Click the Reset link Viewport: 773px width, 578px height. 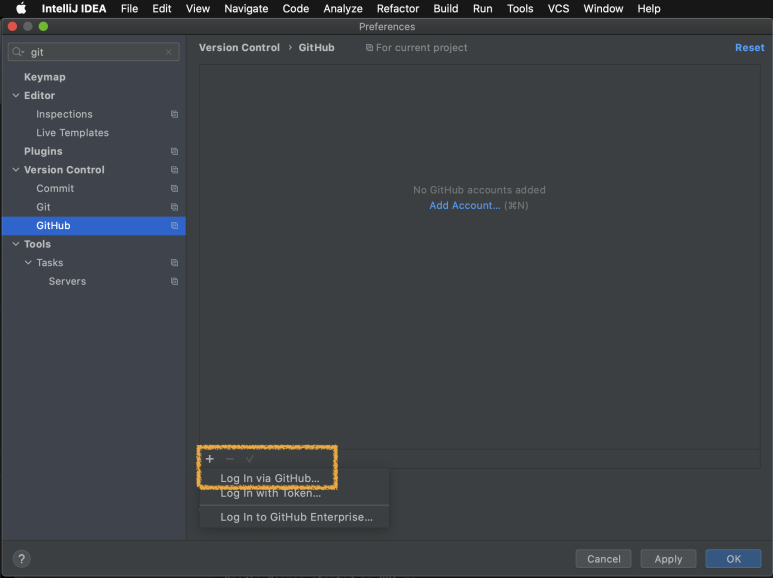pos(749,48)
